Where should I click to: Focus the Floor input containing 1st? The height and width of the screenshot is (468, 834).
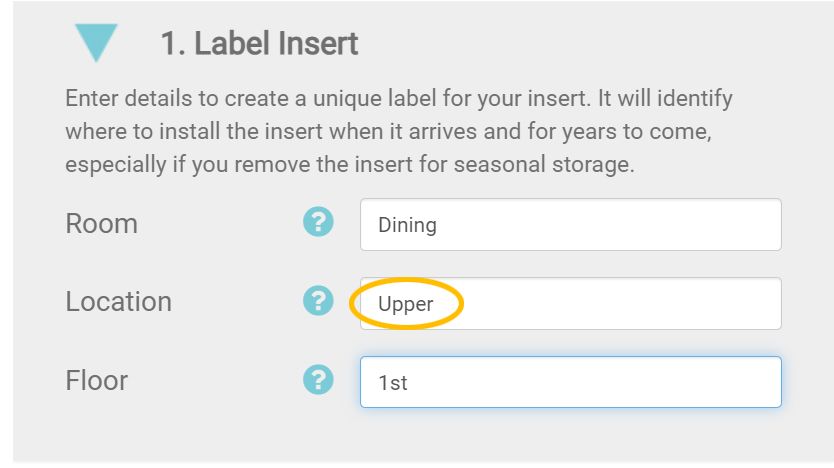coord(570,382)
